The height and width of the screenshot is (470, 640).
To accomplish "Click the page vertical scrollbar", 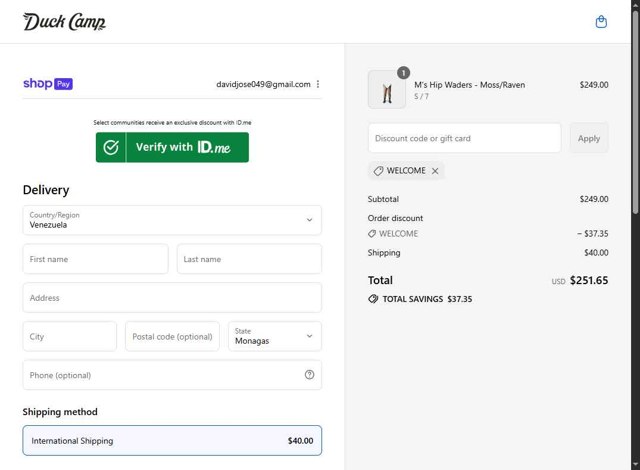I will pos(636,110).
